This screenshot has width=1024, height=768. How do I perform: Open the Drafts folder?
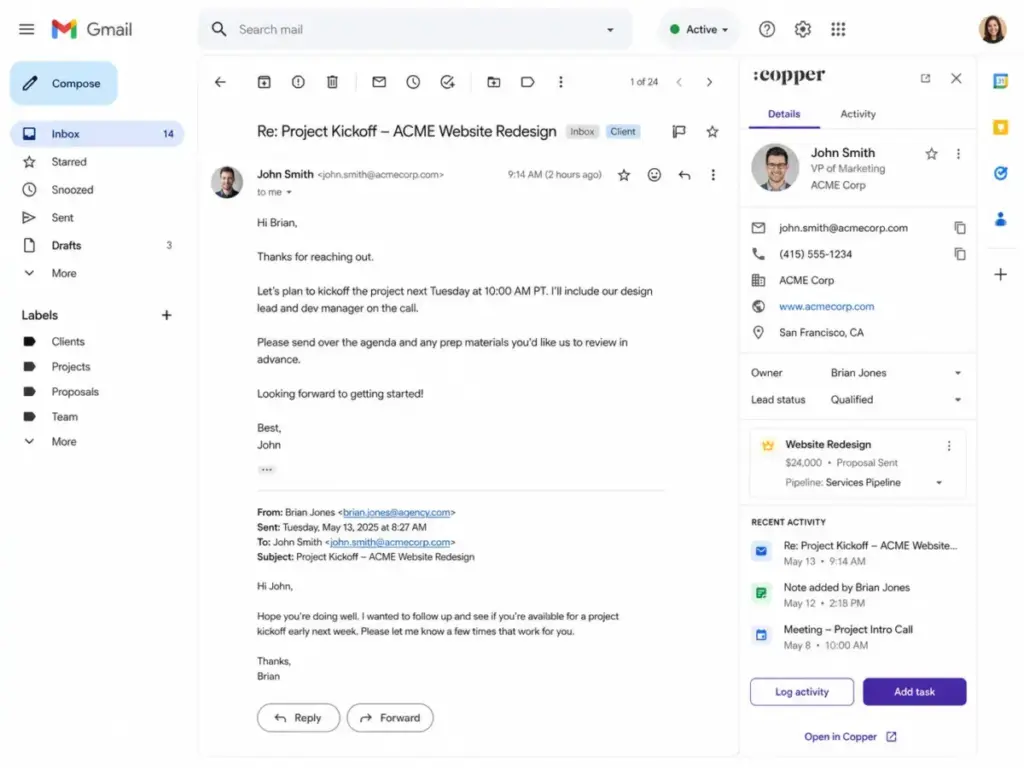[x=97, y=246]
